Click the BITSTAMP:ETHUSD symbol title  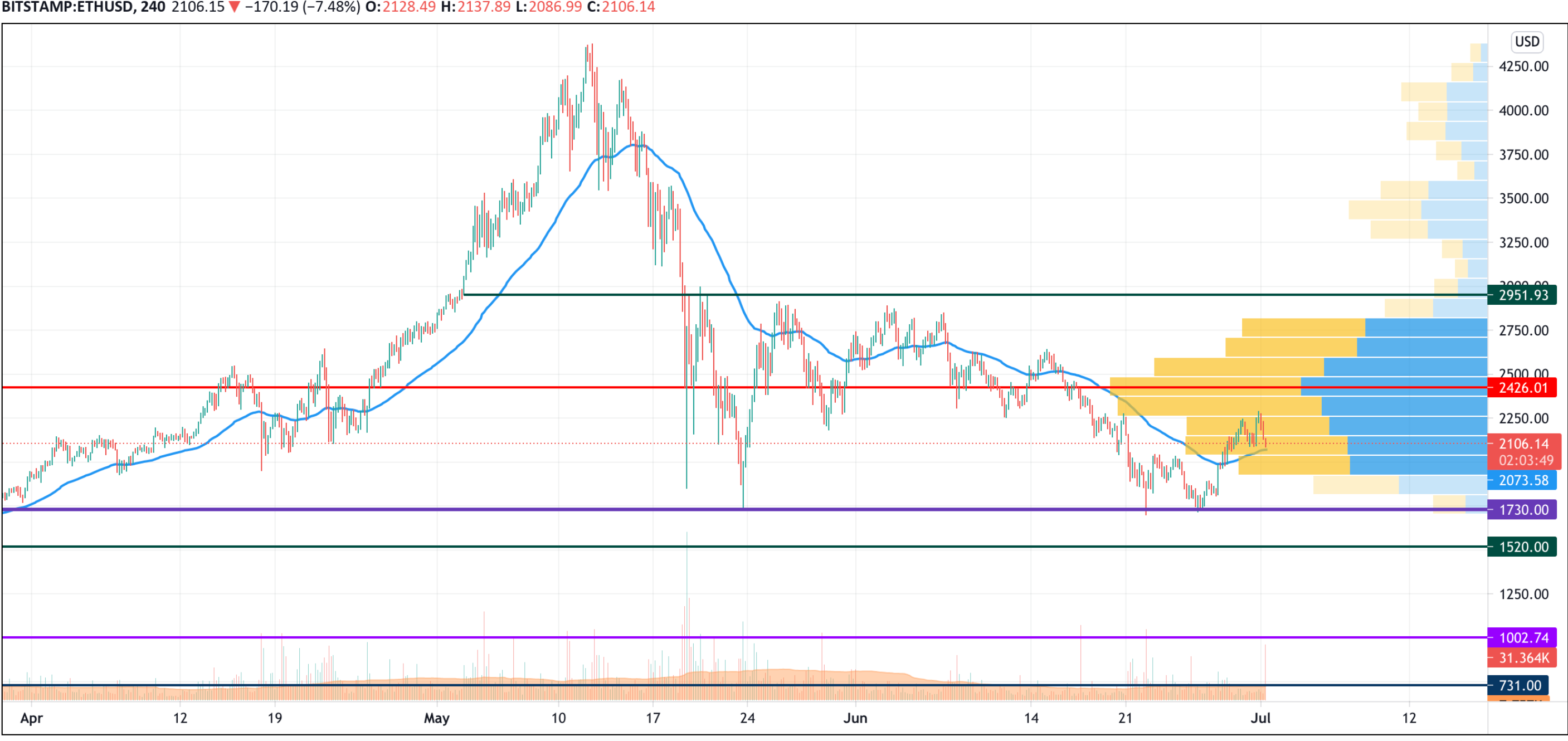click(67, 7)
